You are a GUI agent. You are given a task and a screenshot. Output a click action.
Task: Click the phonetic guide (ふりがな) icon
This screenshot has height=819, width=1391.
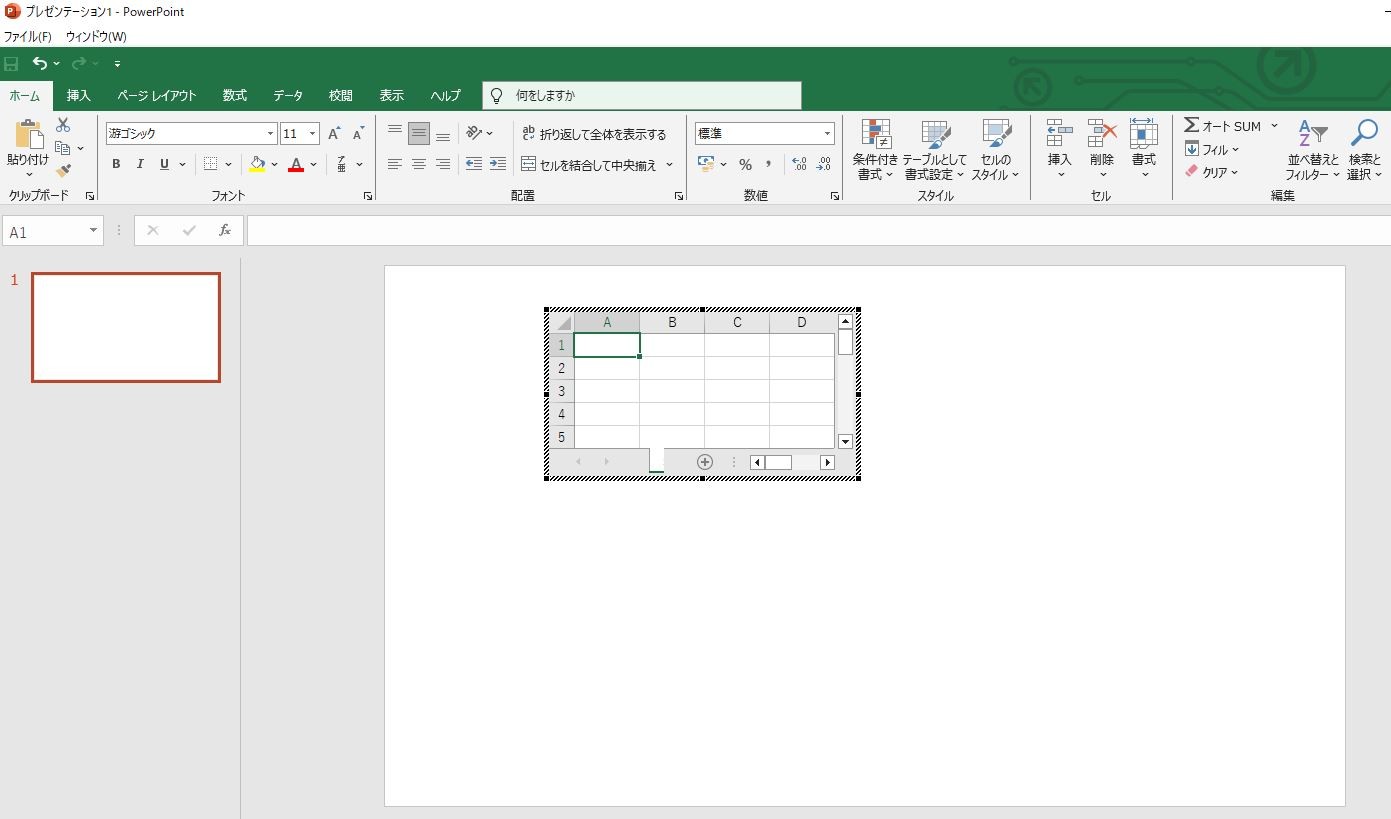pyautogui.click(x=341, y=164)
